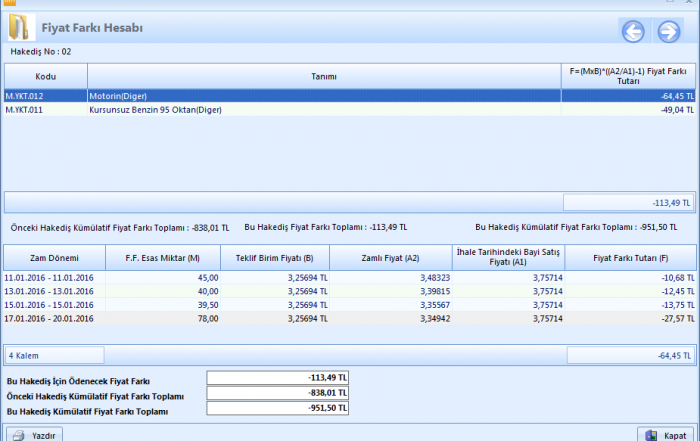The width and height of the screenshot is (700, 441).
Task: Click the Fiyat Farkı Tutarı formula header
Action: point(628,76)
